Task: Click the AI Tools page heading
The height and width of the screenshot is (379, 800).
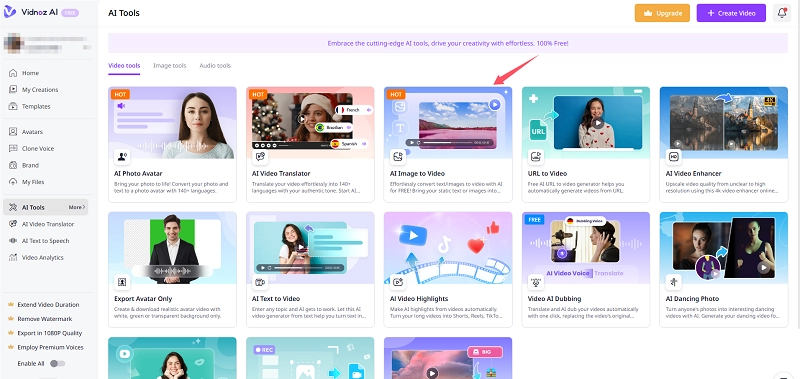Action: pos(124,13)
